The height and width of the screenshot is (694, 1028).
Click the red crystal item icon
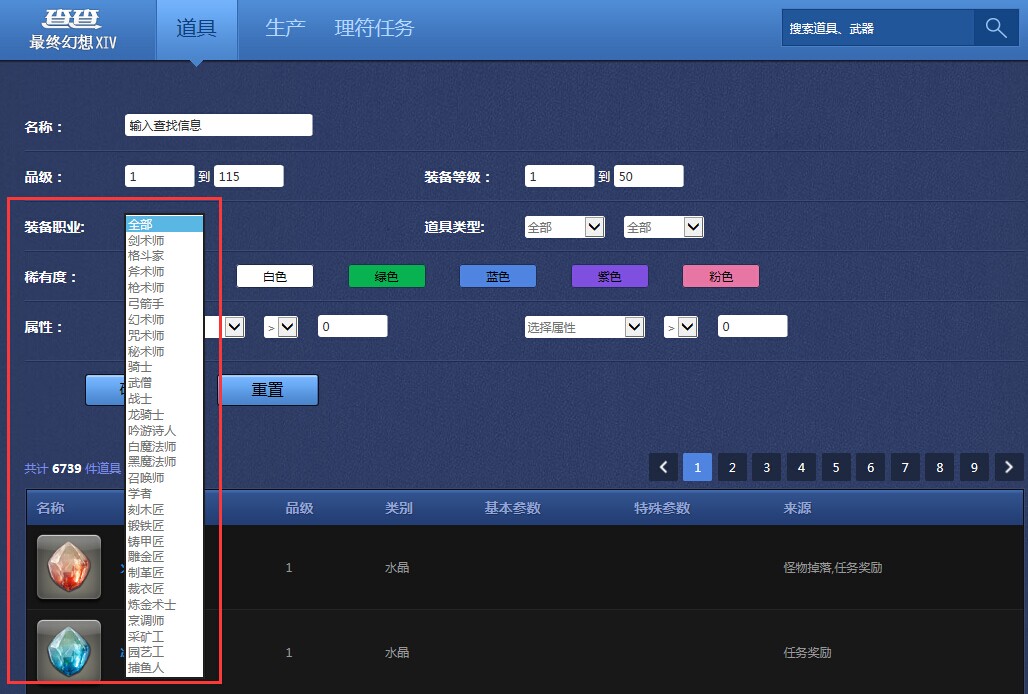pos(69,567)
